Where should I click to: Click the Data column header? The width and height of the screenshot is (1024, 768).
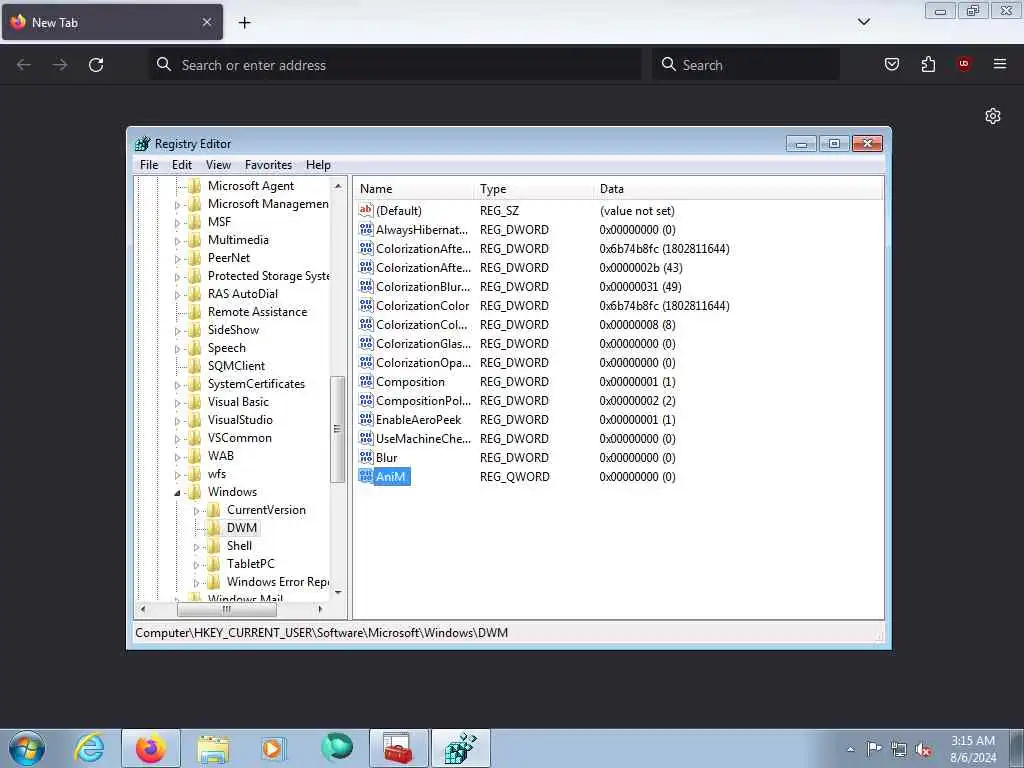click(739, 189)
